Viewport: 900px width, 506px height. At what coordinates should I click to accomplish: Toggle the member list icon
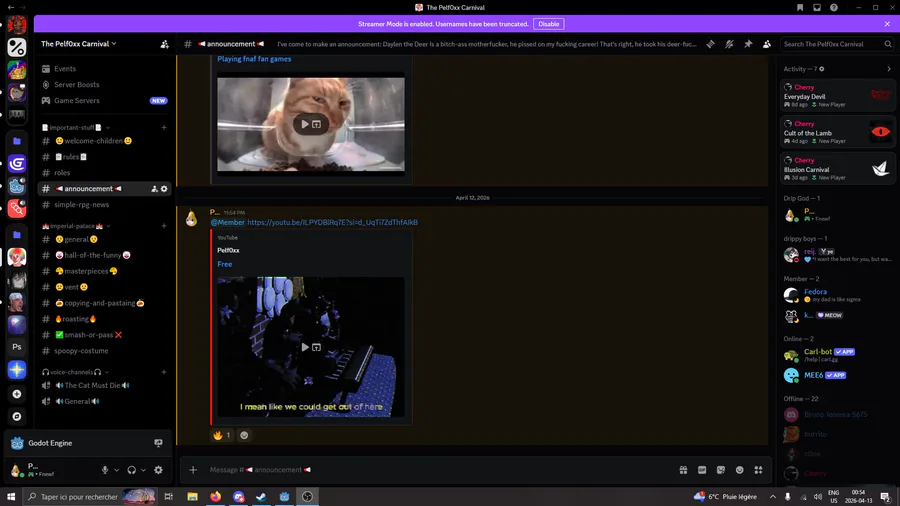(x=767, y=44)
